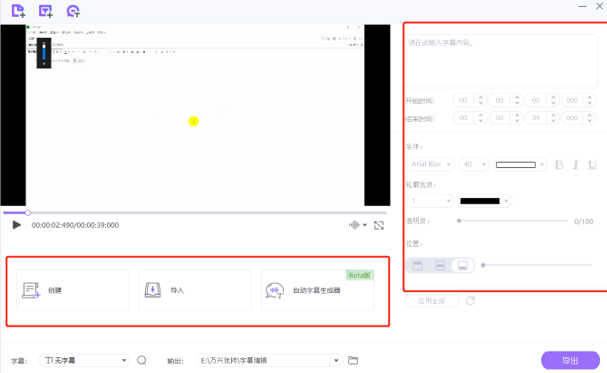
Task: Open the audio waveform track selector
Action: (358, 225)
